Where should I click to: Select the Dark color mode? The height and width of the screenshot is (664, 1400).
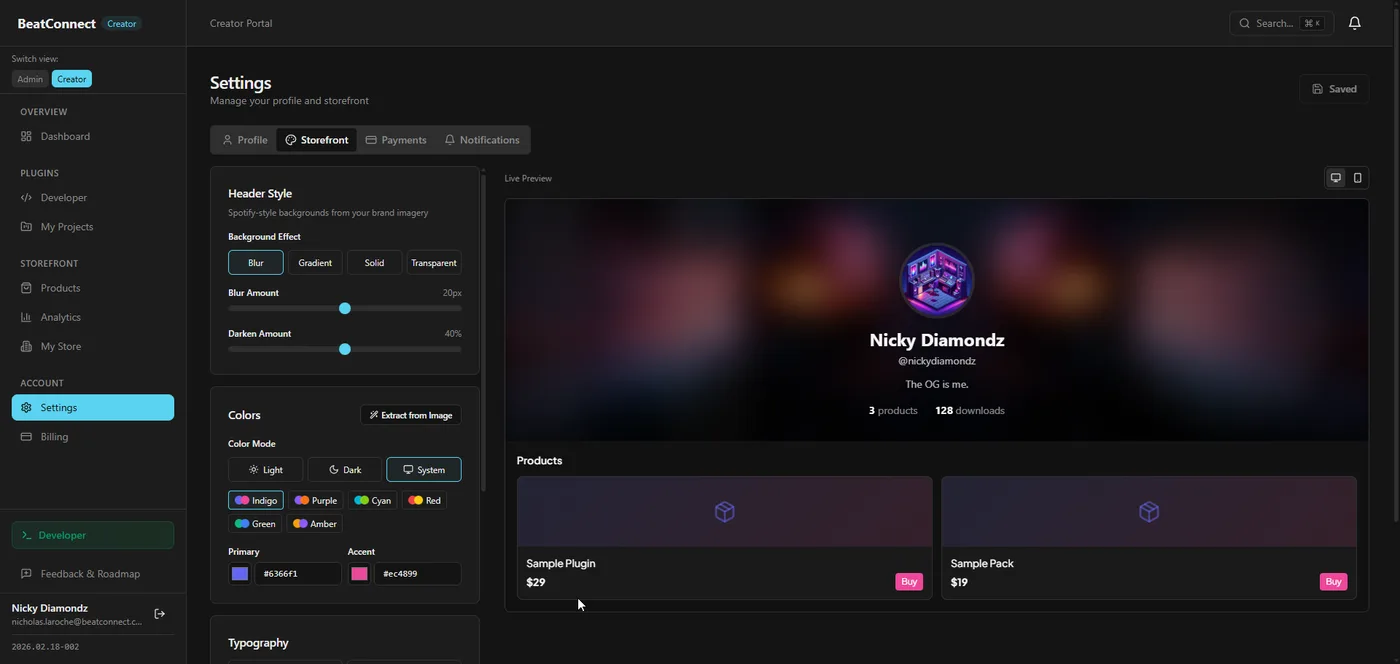click(344, 469)
